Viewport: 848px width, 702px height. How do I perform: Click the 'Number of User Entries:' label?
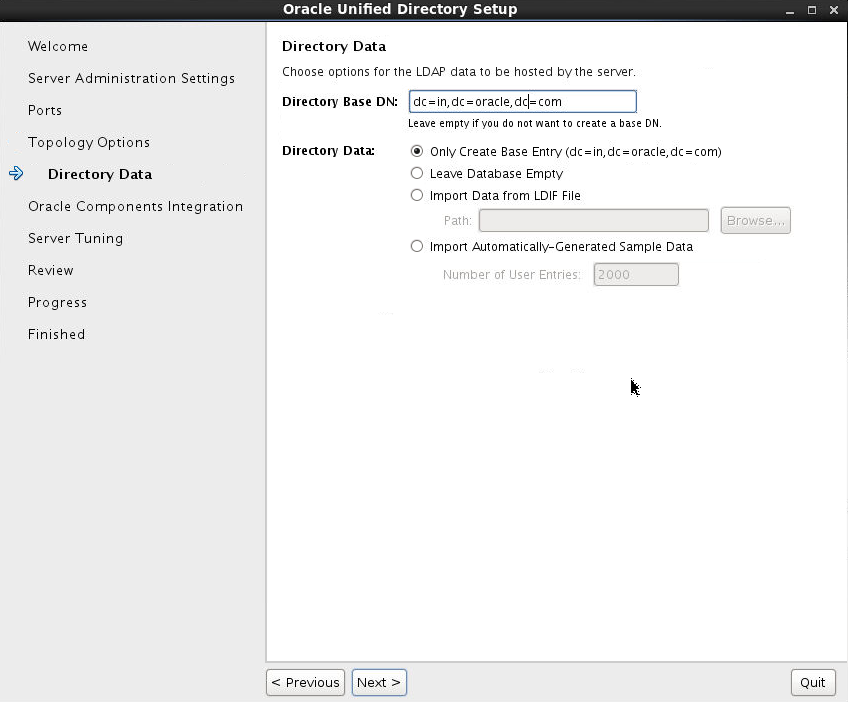point(512,275)
